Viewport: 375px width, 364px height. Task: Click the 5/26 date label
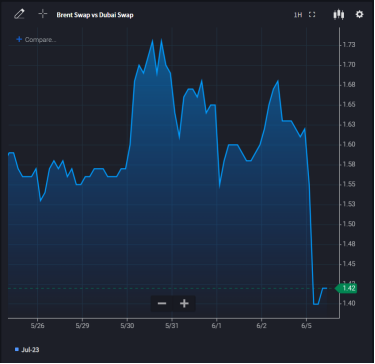pos(37,325)
